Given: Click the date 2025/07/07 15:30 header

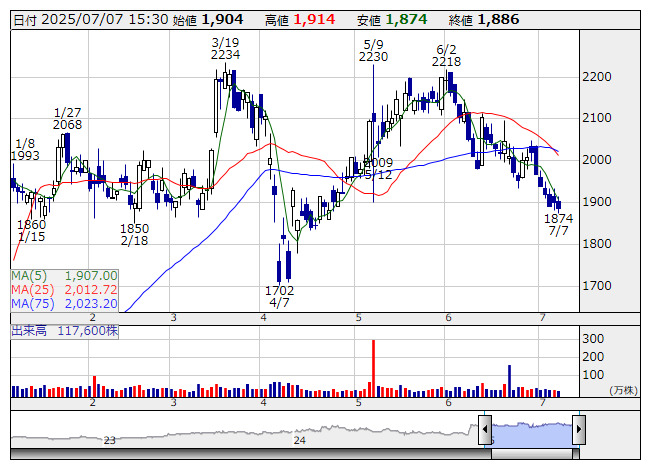Looking at the screenshot, I should pyautogui.click(x=91, y=20).
